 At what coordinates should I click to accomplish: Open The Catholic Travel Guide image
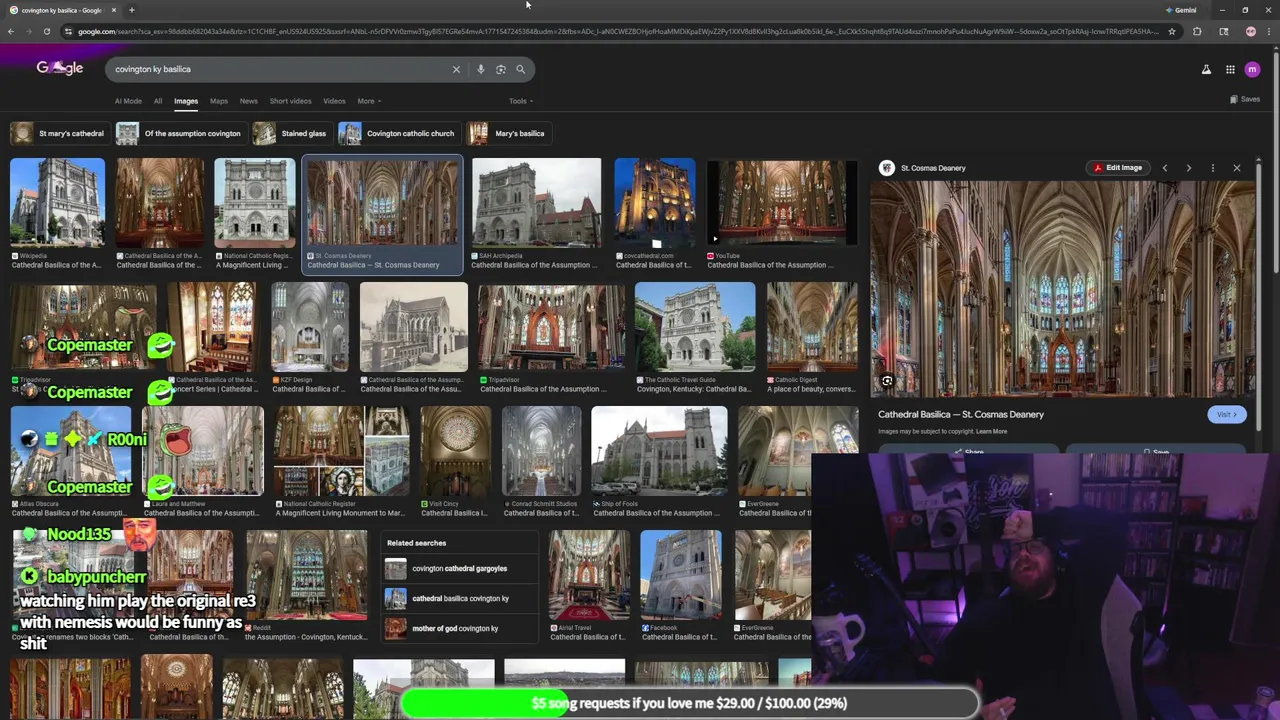pyautogui.click(x=695, y=327)
